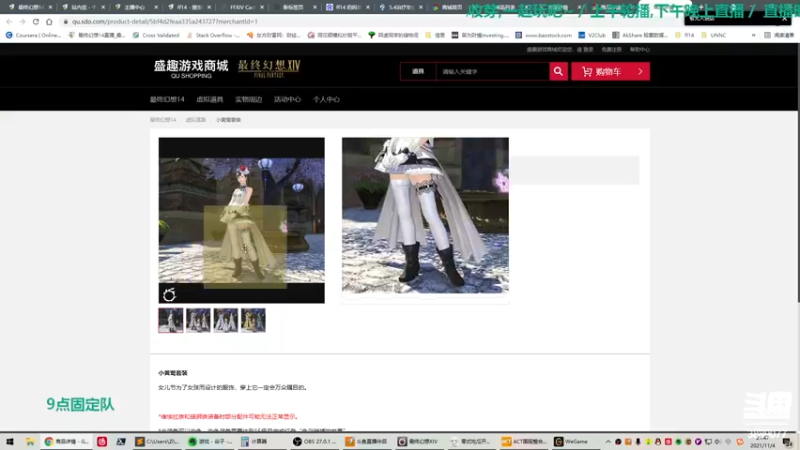This screenshot has height=450, width=800.
Task: Close the black notification popup at top right
Action: [784, 18]
